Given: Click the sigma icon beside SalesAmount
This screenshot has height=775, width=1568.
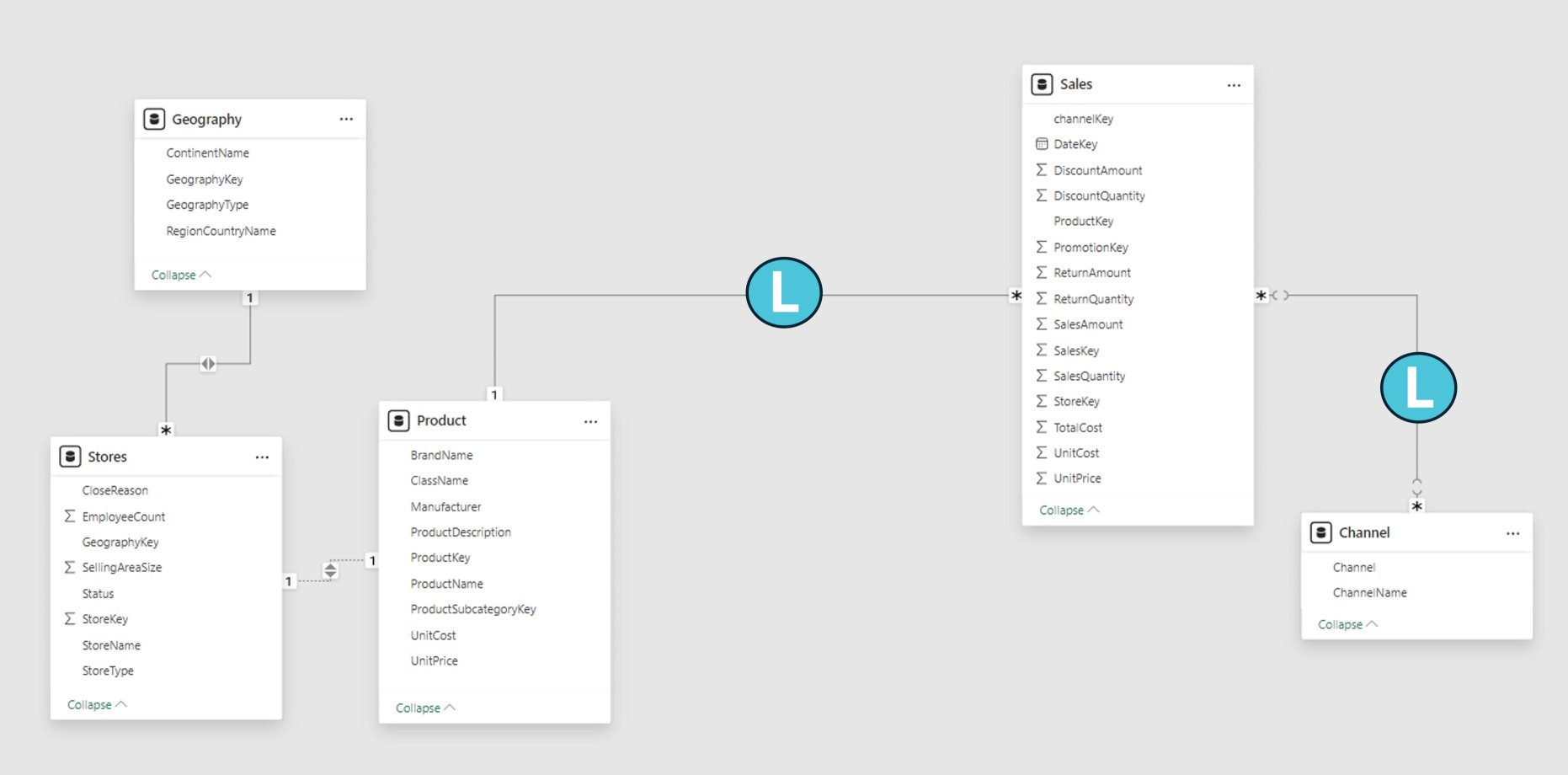Looking at the screenshot, I should [x=1042, y=324].
